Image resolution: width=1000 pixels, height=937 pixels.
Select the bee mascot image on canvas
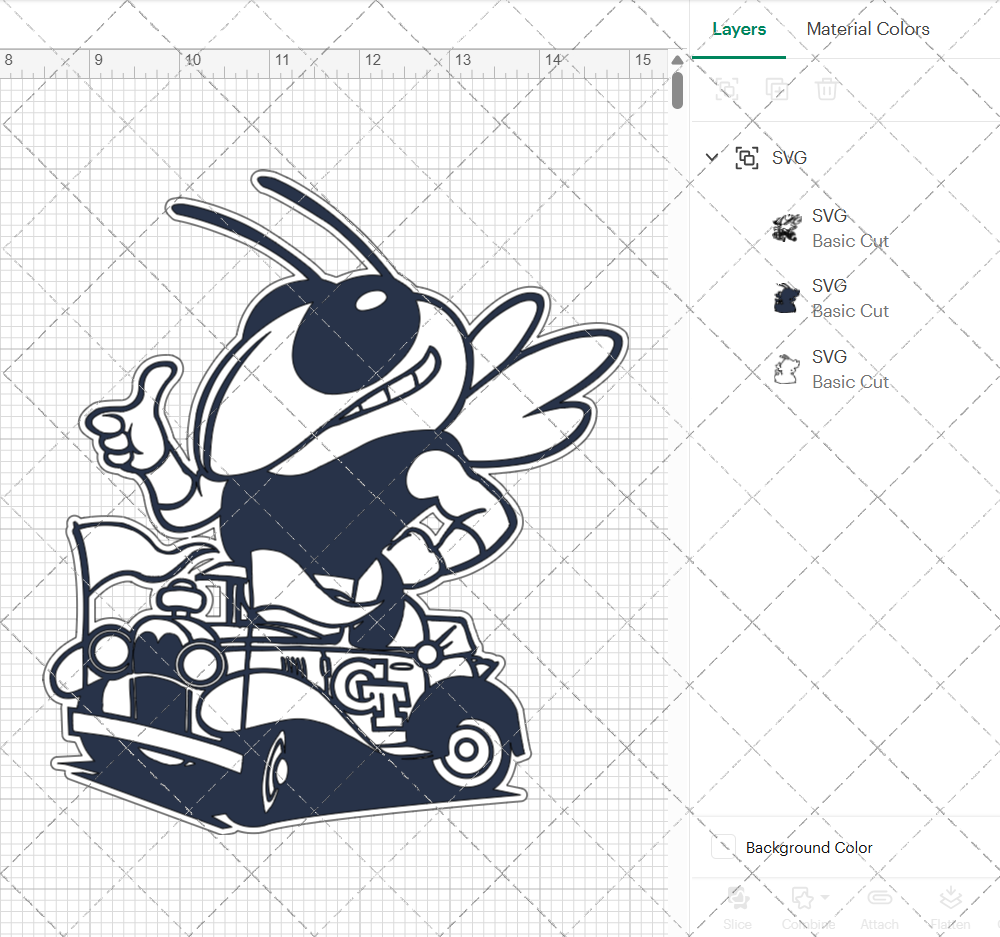[336, 501]
